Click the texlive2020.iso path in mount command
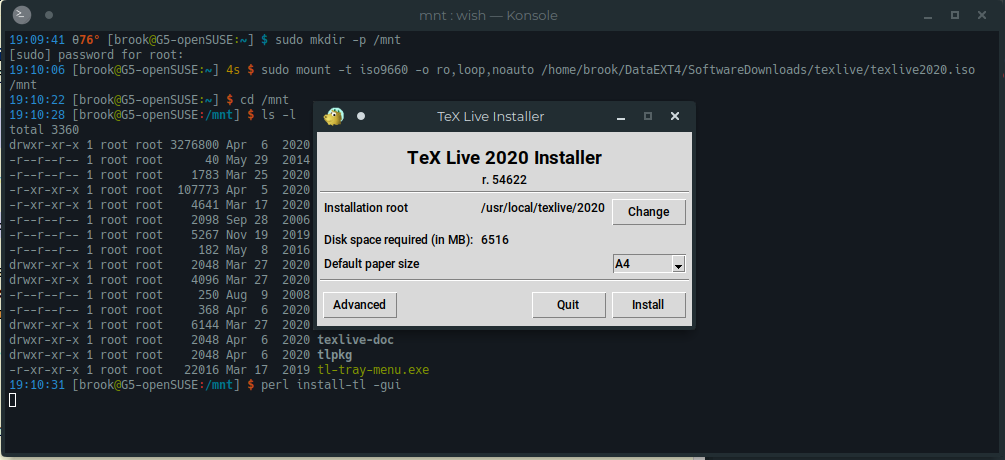The image size is (1005, 460). pyautogui.click(x=758, y=70)
